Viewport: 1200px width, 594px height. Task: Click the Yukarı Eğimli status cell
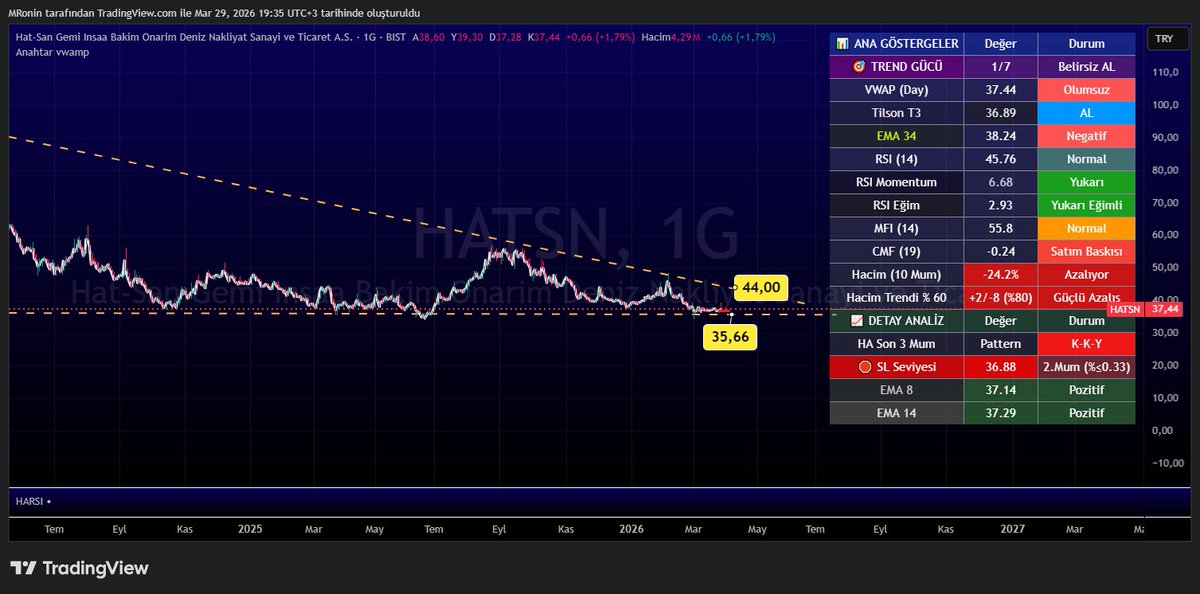click(x=1086, y=205)
